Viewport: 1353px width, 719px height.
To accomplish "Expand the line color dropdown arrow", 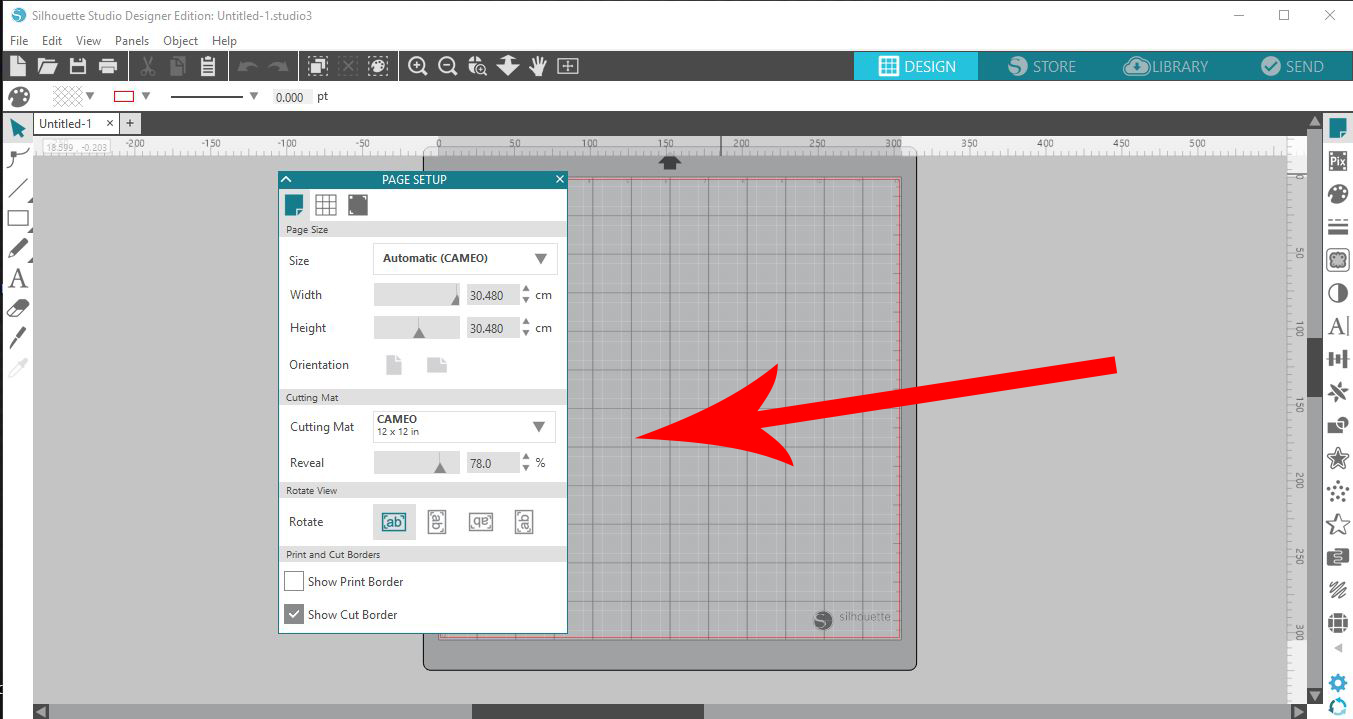I will [x=146, y=96].
